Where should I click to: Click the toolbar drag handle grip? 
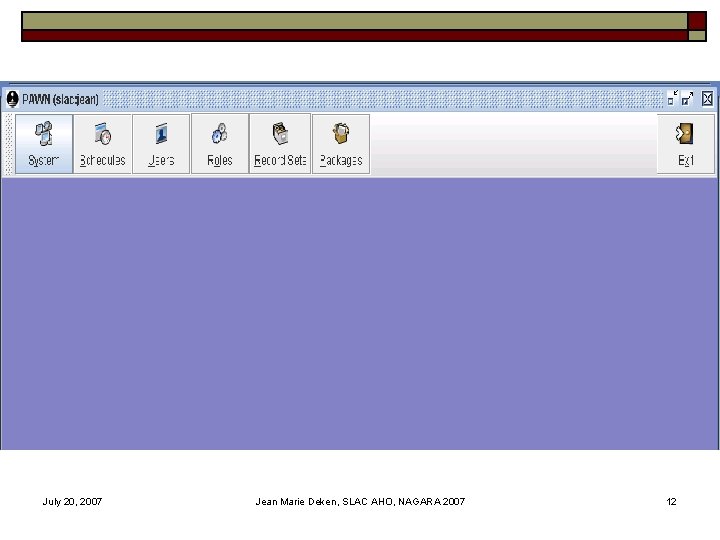click(8, 144)
